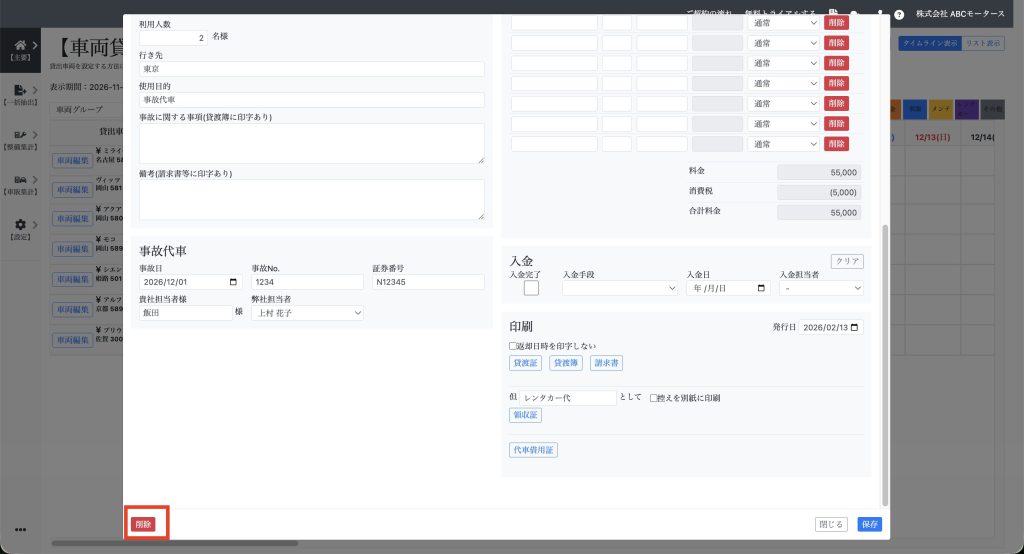Click the 【一括抽出】 file export sidebar icon
The height and width of the screenshot is (554, 1024).
click(20, 91)
